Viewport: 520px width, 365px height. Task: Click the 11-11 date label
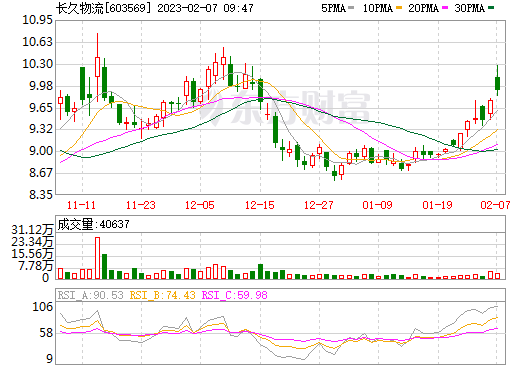81,205
